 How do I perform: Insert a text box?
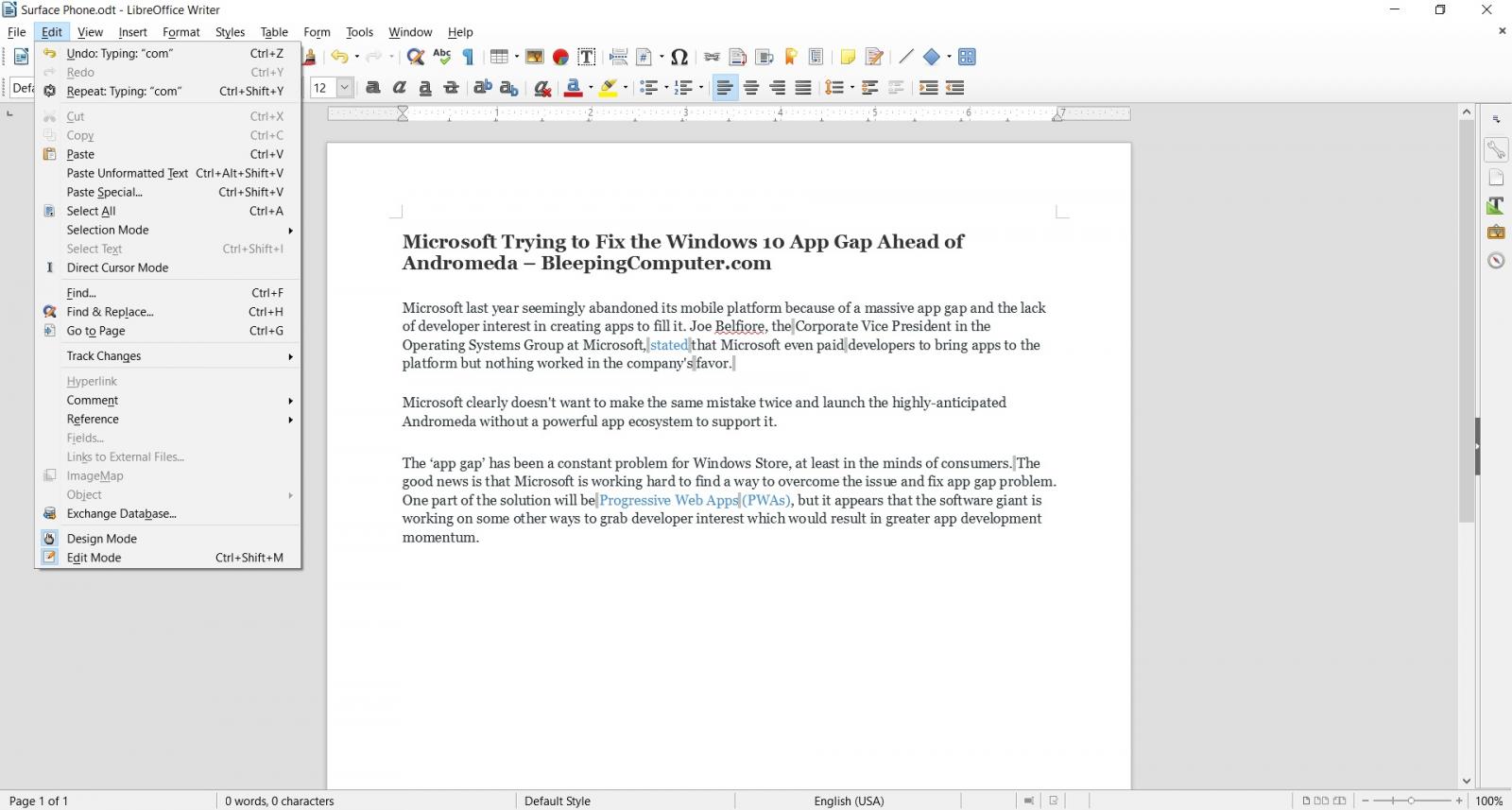(587, 57)
